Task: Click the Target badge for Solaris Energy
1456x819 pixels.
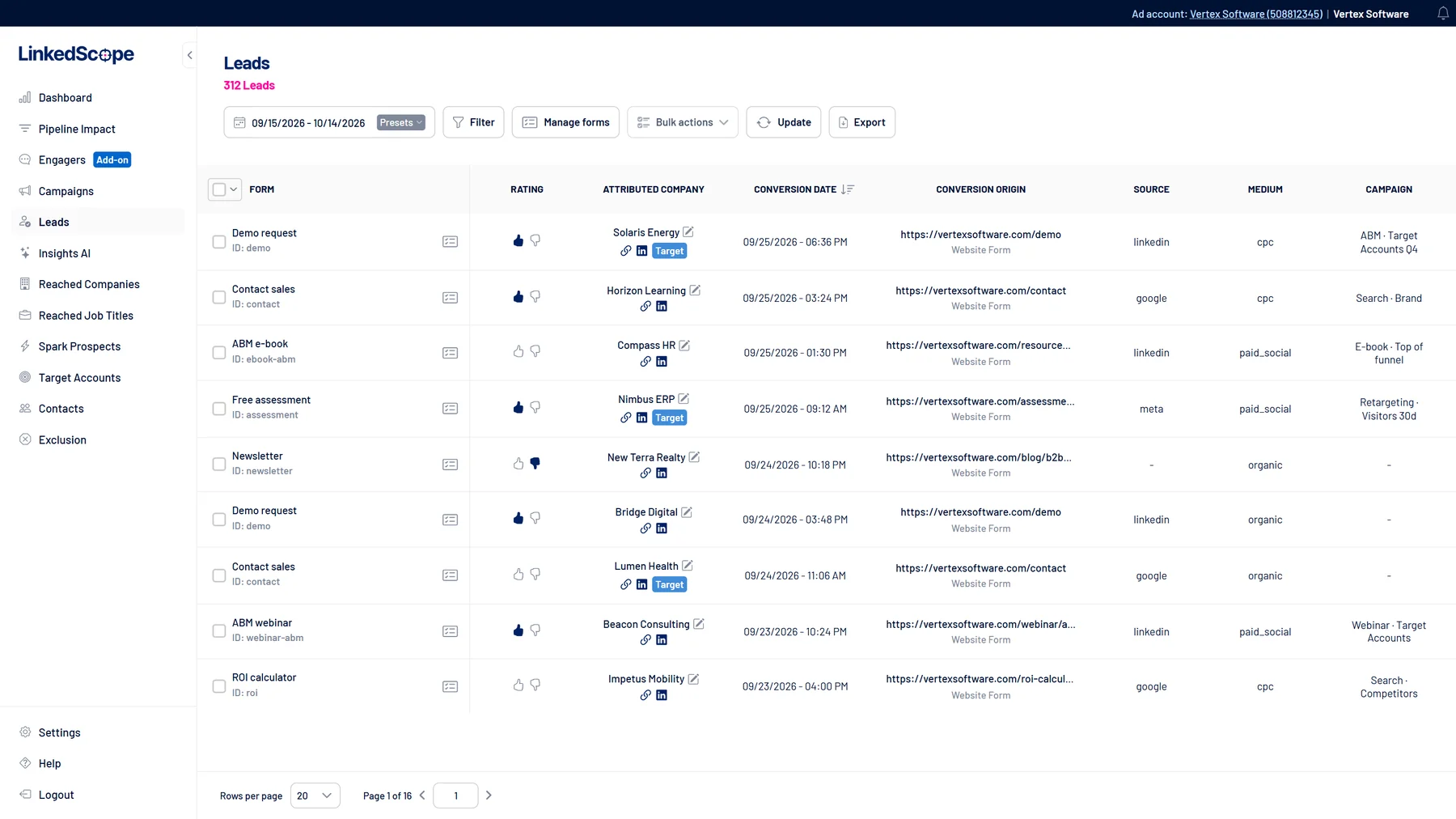Action: click(x=670, y=251)
